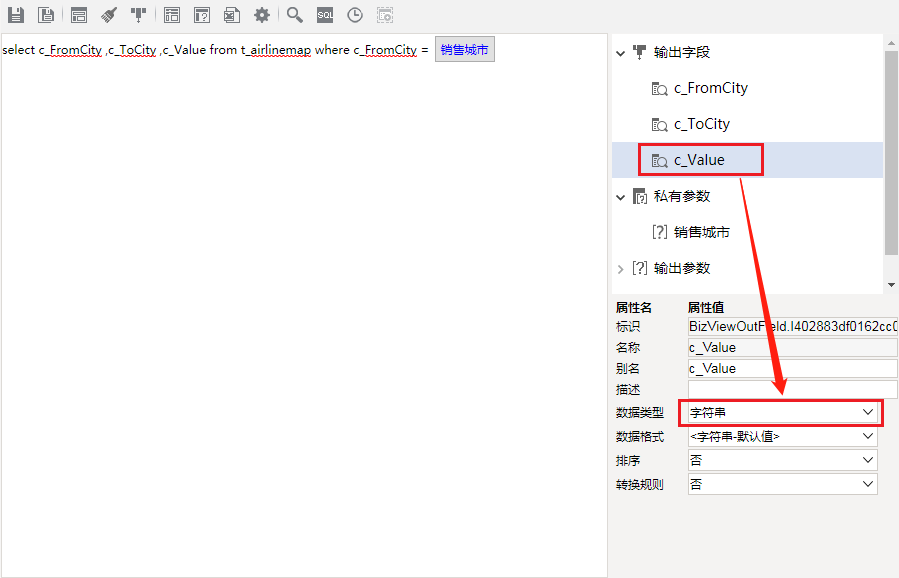The width and height of the screenshot is (899, 578).
Task: Click the SQL statement text in editor
Action: coord(215,50)
